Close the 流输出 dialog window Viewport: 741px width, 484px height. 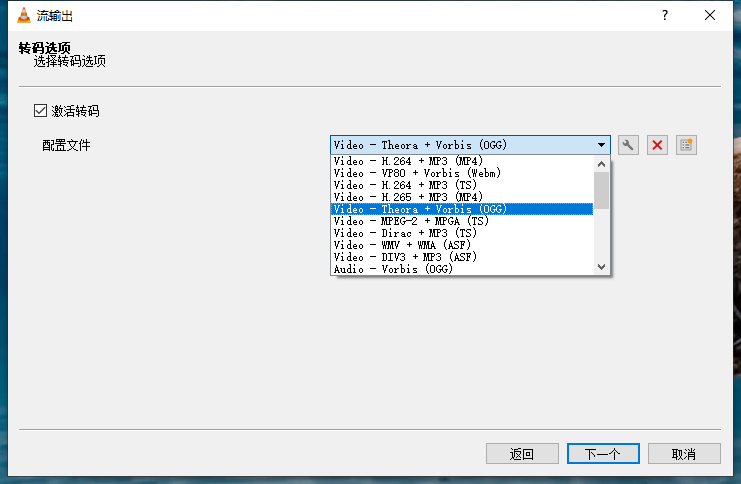point(710,16)
